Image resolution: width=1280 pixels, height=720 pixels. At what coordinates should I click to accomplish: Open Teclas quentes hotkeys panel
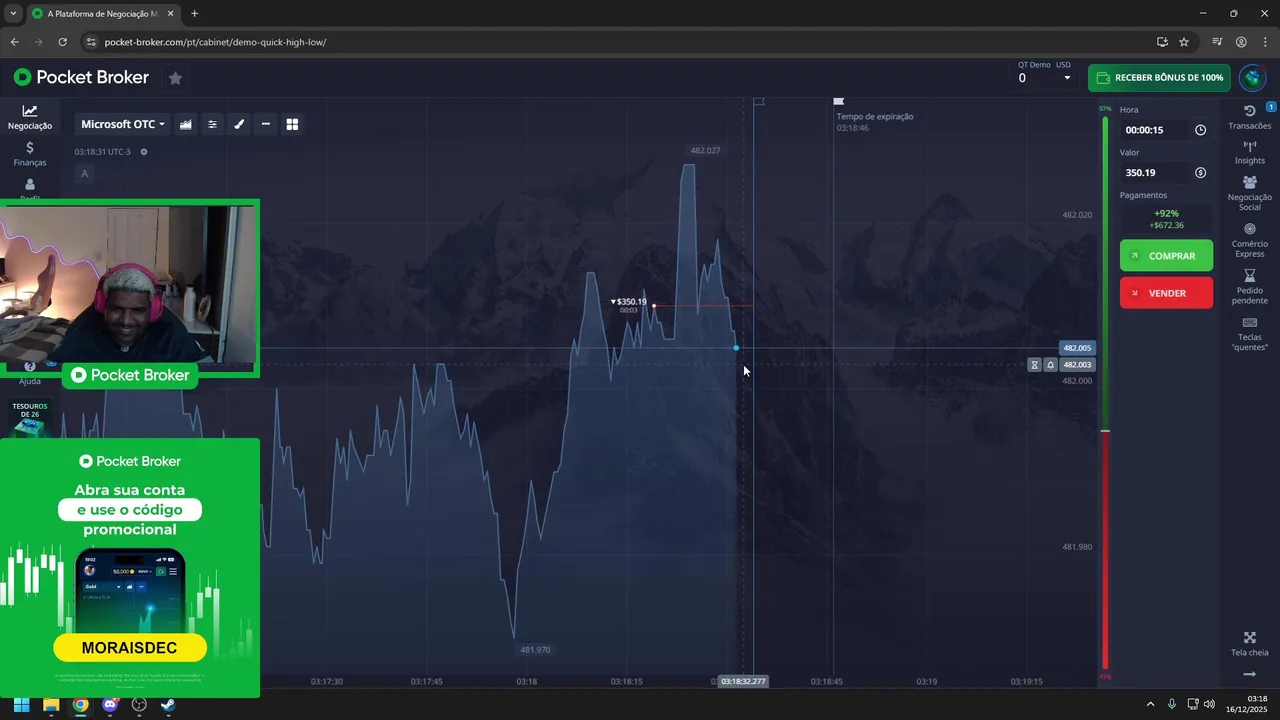[1250, 334]
